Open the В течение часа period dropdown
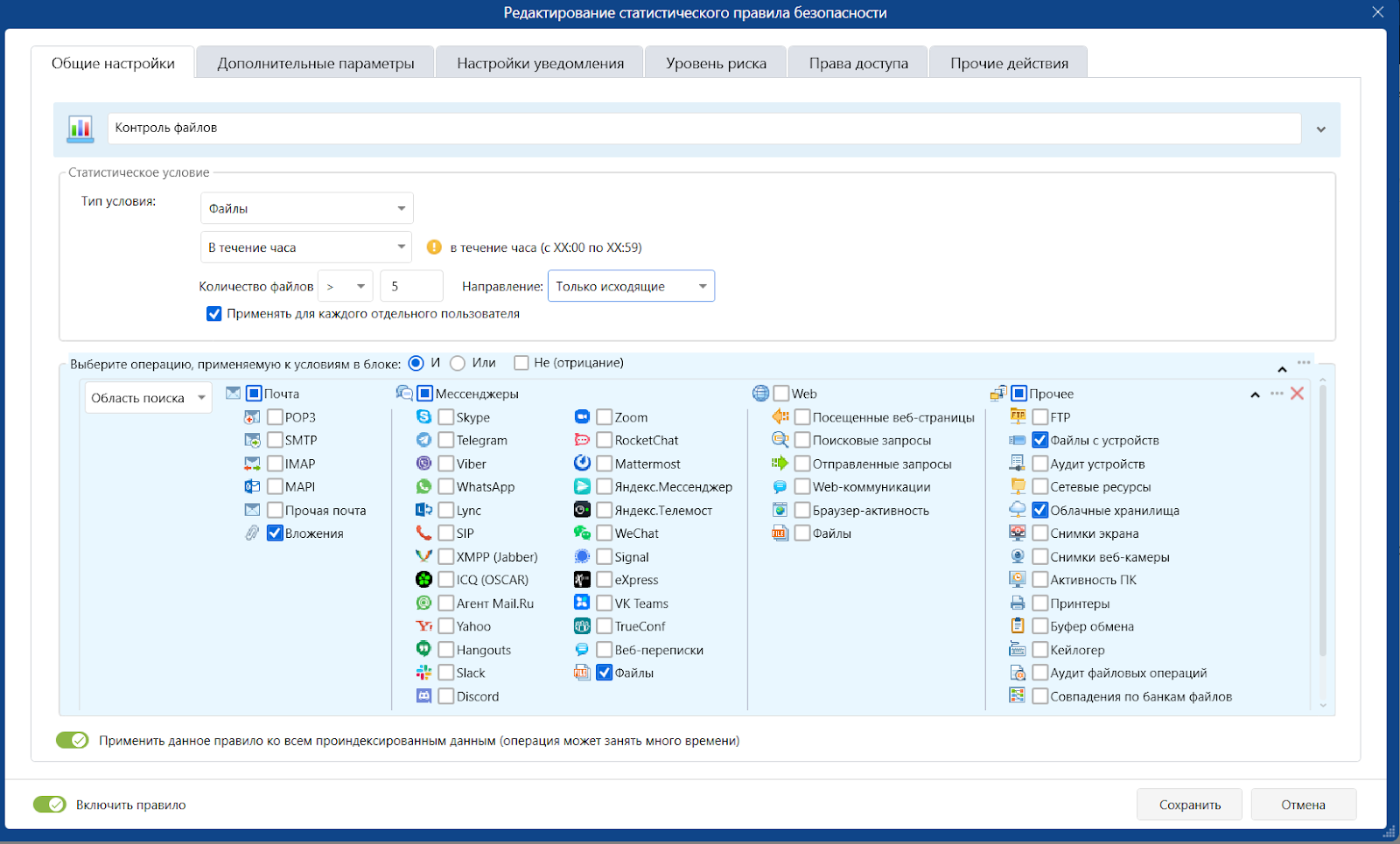This screenshot has width=1400, height=844. [307, 248]
